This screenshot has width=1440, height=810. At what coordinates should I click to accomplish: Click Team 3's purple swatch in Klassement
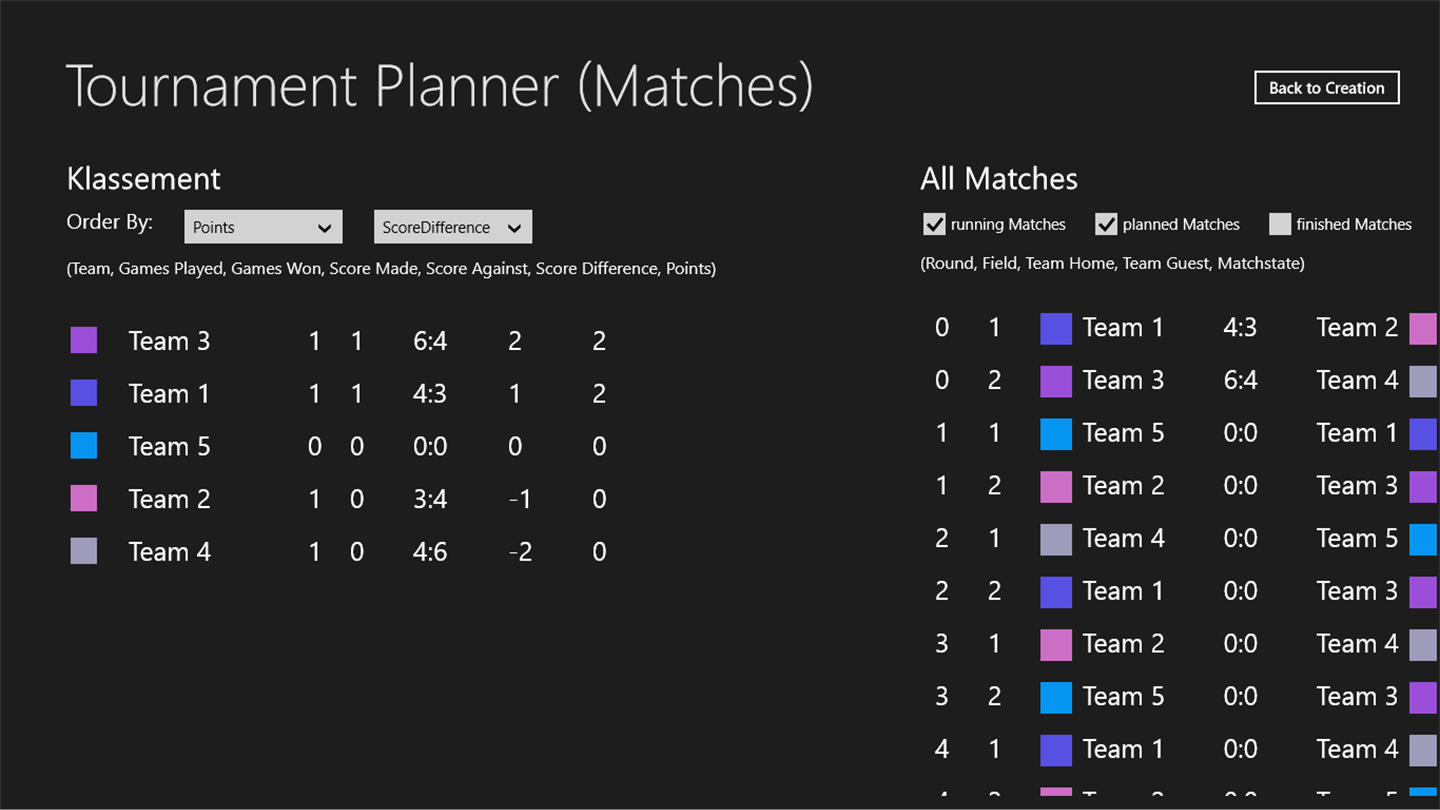click(x=84, y=340)
